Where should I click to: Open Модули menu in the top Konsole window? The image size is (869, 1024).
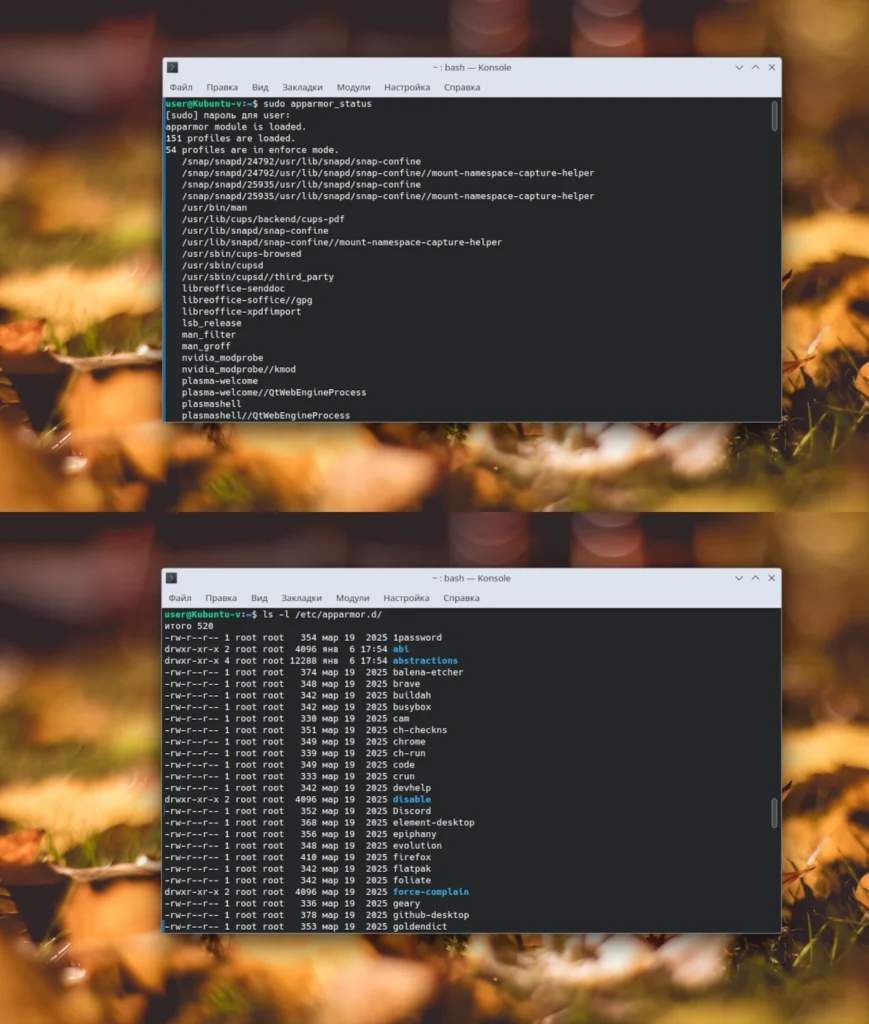point(353,87)
